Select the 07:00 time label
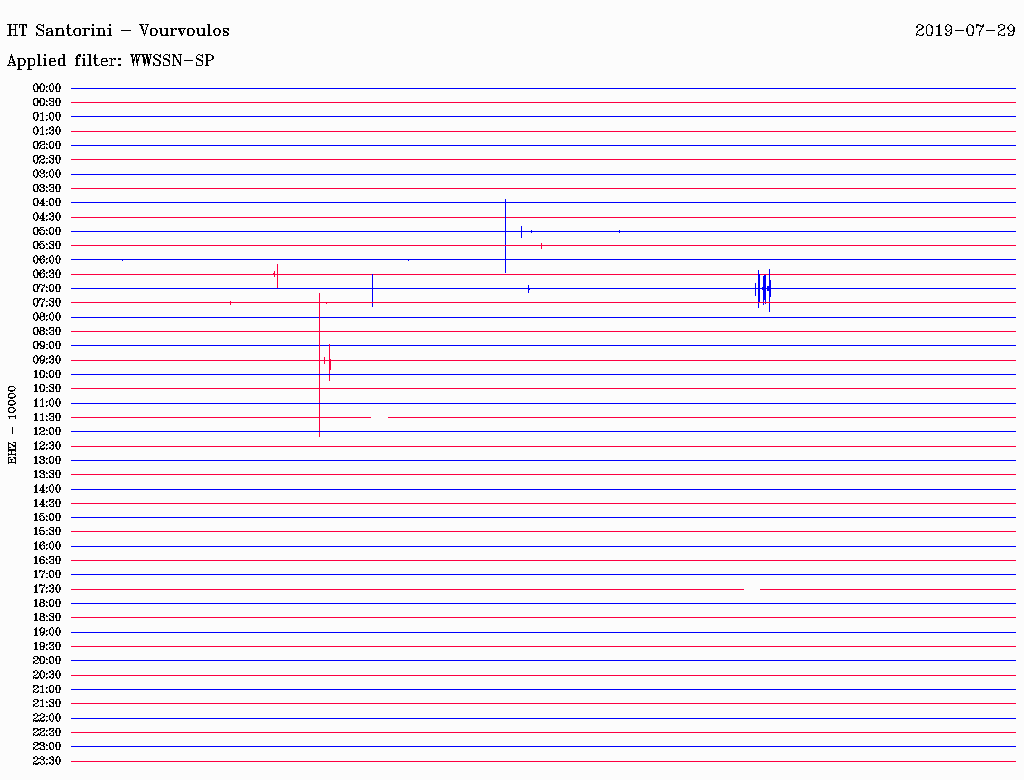 point(47,289)
